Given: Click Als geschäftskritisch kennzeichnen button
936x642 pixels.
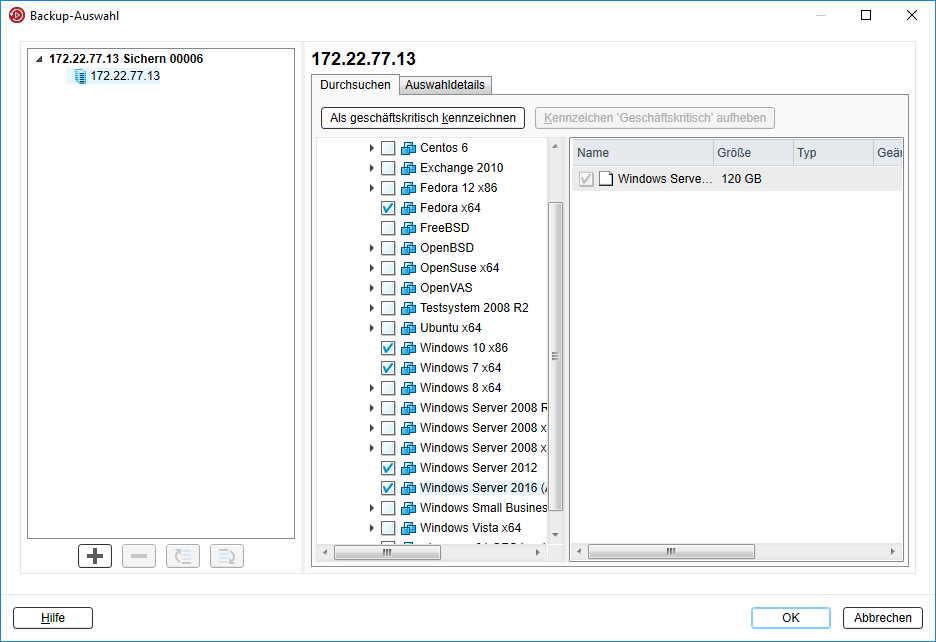Looking at the screenshot, I should (x=423, y=118).
